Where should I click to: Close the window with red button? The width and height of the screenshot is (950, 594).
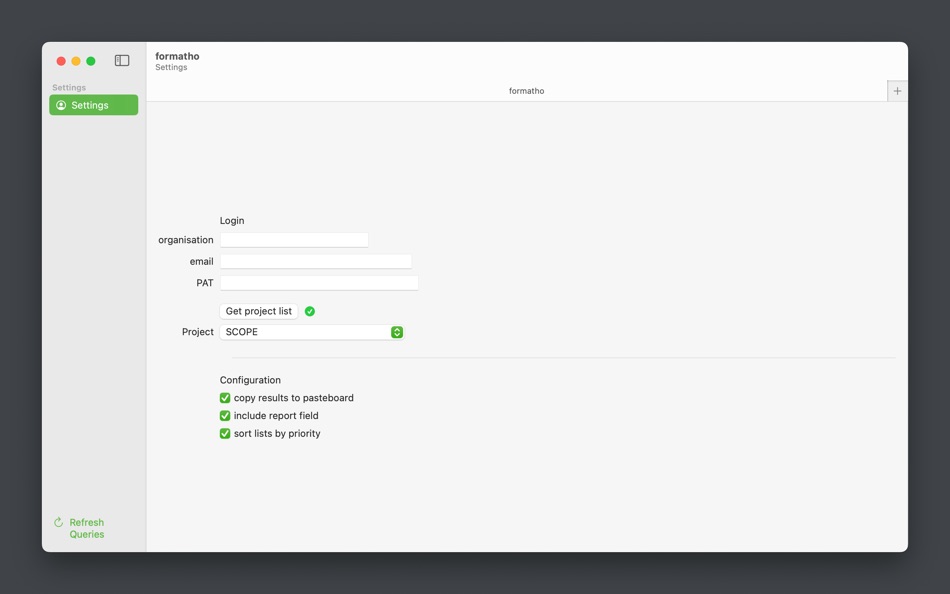pyautogui.click(x=61, y=61)
